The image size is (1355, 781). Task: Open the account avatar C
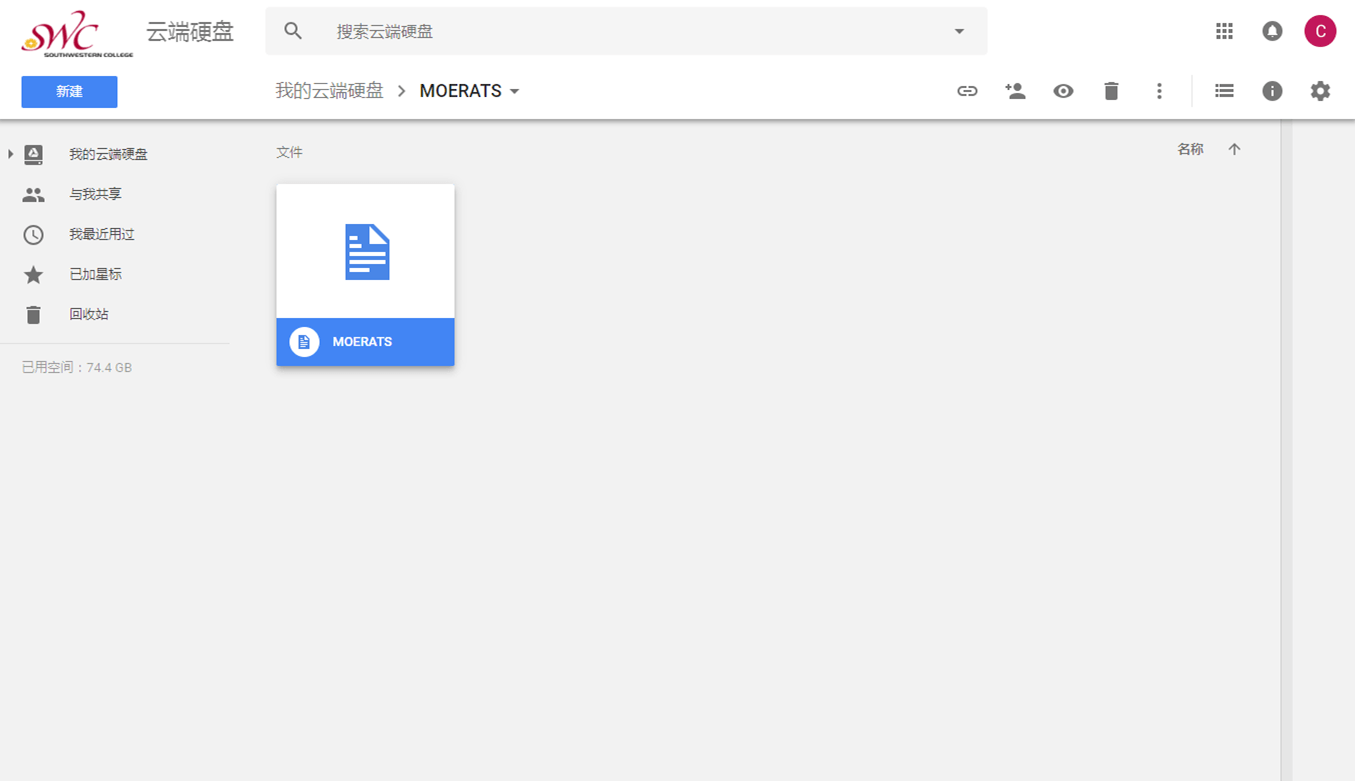(1320, 31)
